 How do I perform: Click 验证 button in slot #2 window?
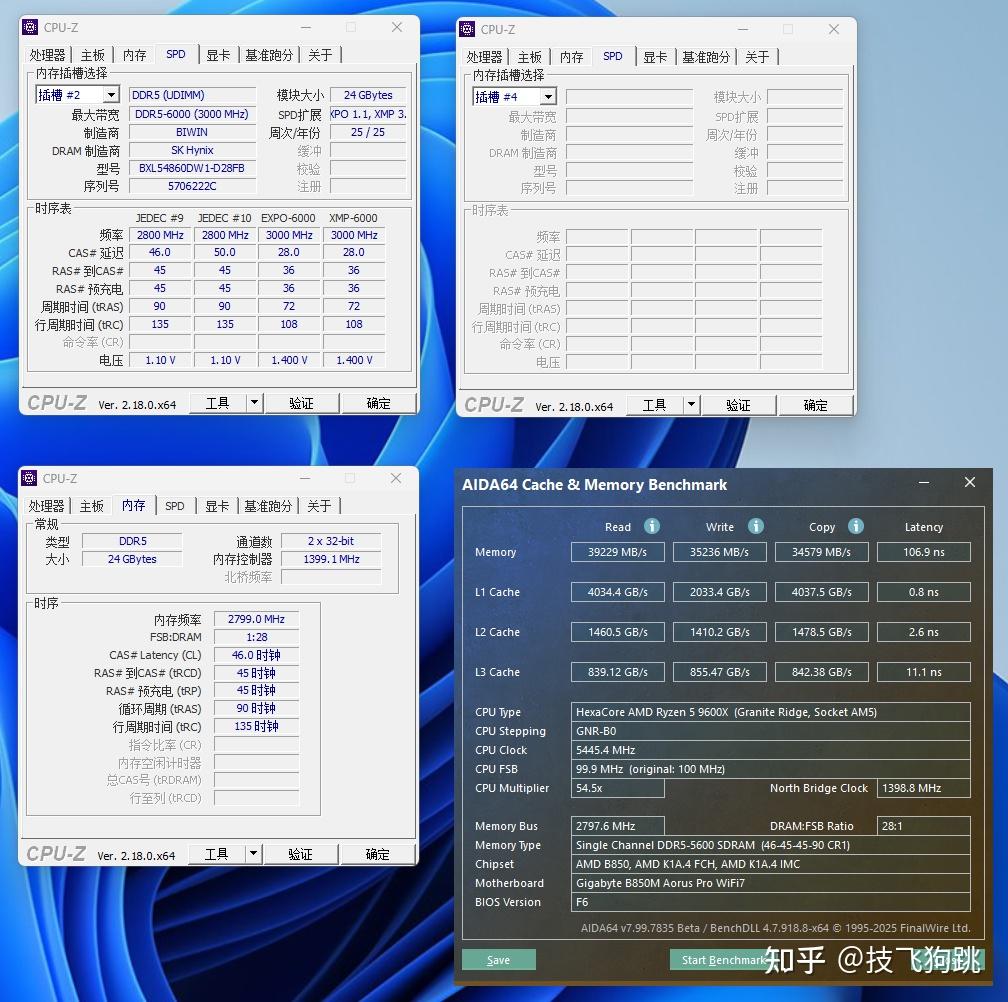tap(302, 403)
